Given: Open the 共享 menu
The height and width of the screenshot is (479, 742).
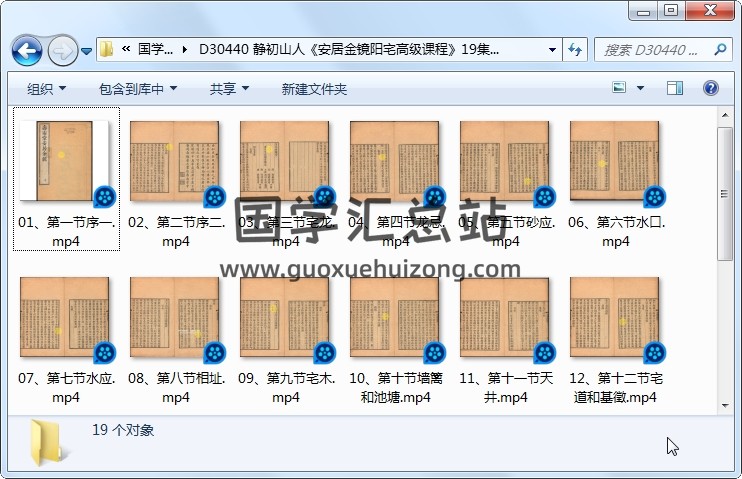Looking at the screenshot, I should click(229, 89).
